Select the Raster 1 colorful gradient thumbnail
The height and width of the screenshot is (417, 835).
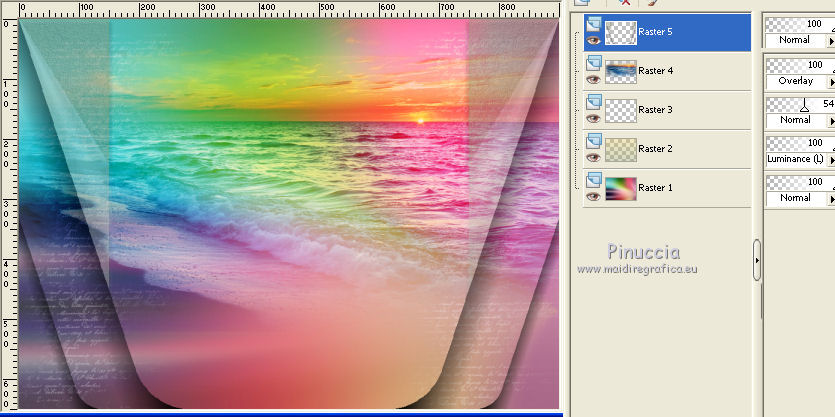pyautogui.click(x=621, y=189)
